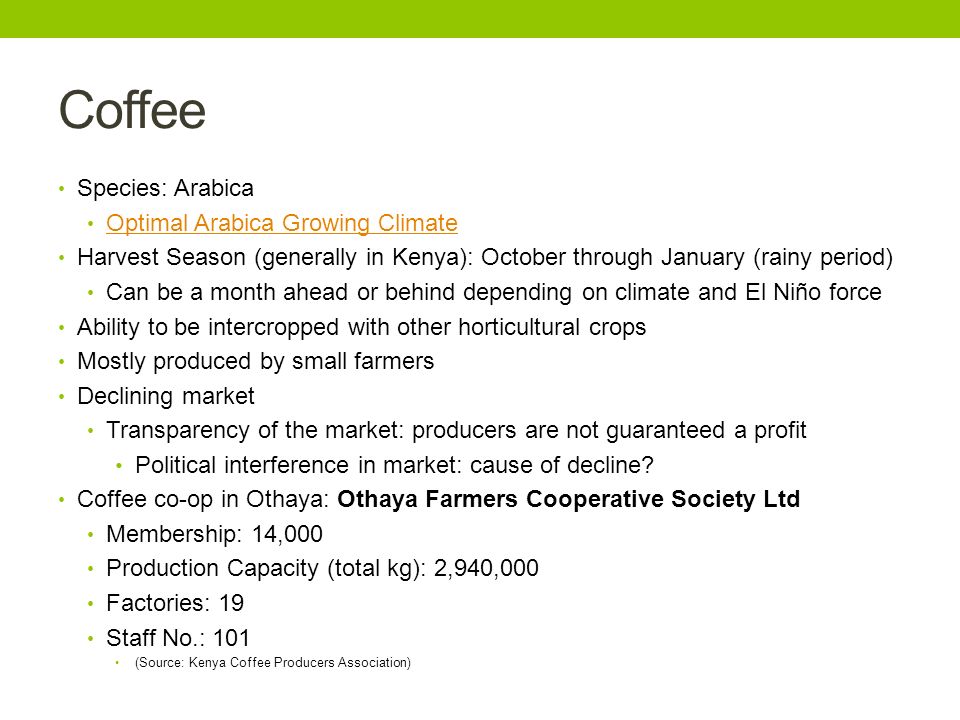This screenshot has width=960, height=720.
Task: Click the Declining market bullet
Action: tap(165, 397)
